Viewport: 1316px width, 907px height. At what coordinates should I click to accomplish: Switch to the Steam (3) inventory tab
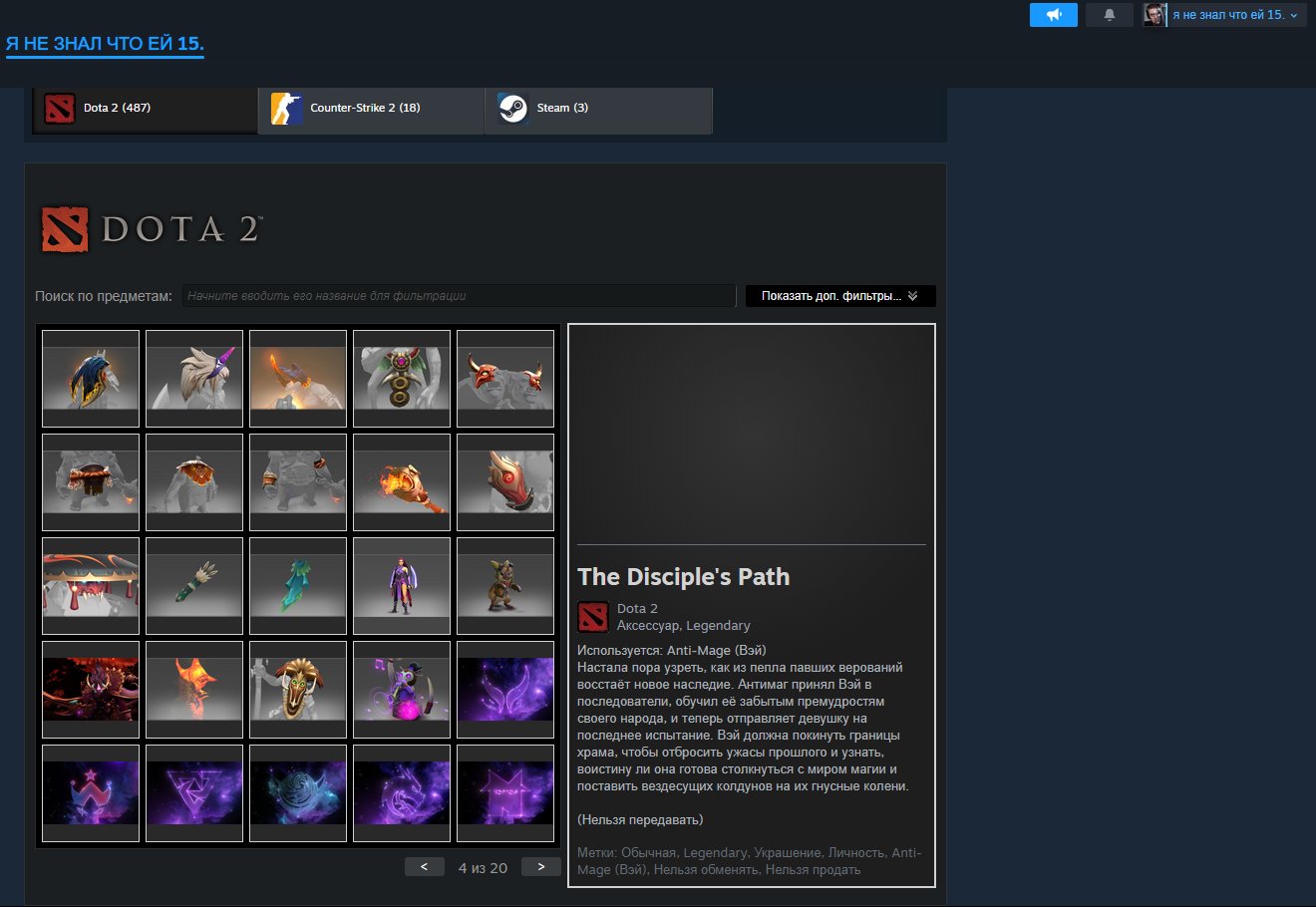pos(599,109)
